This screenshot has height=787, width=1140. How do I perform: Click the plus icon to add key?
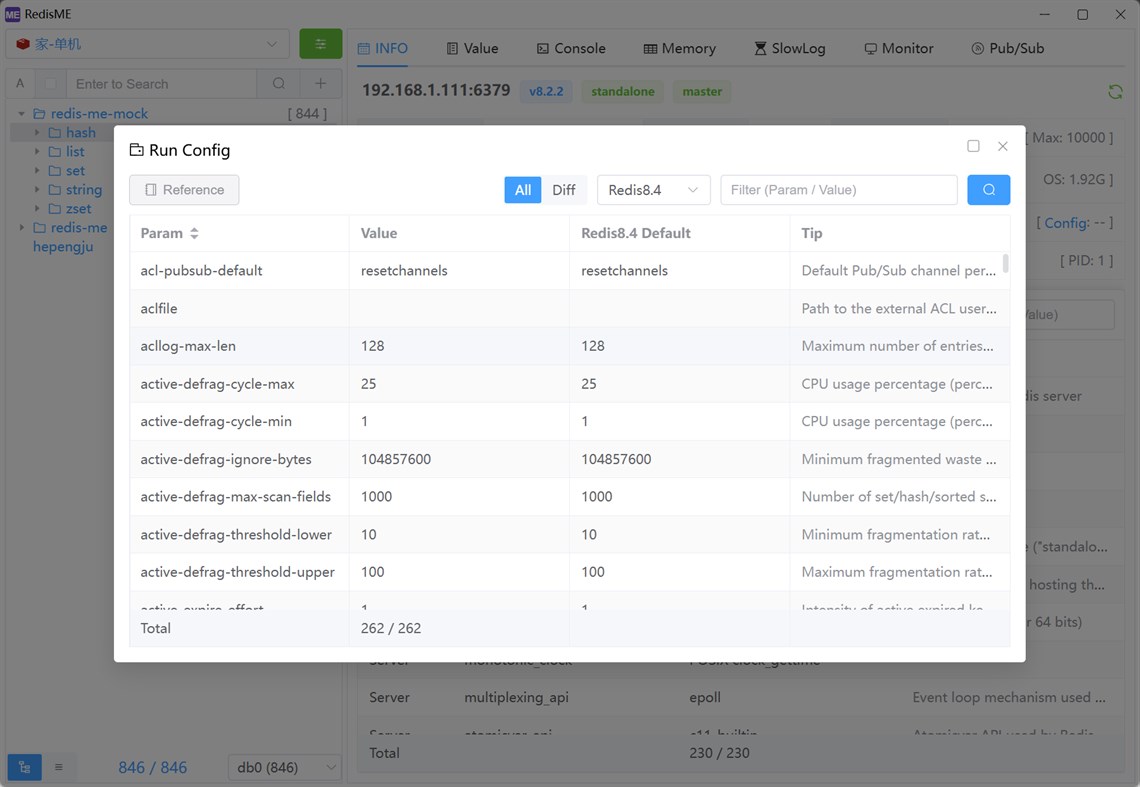coord(321,84)
